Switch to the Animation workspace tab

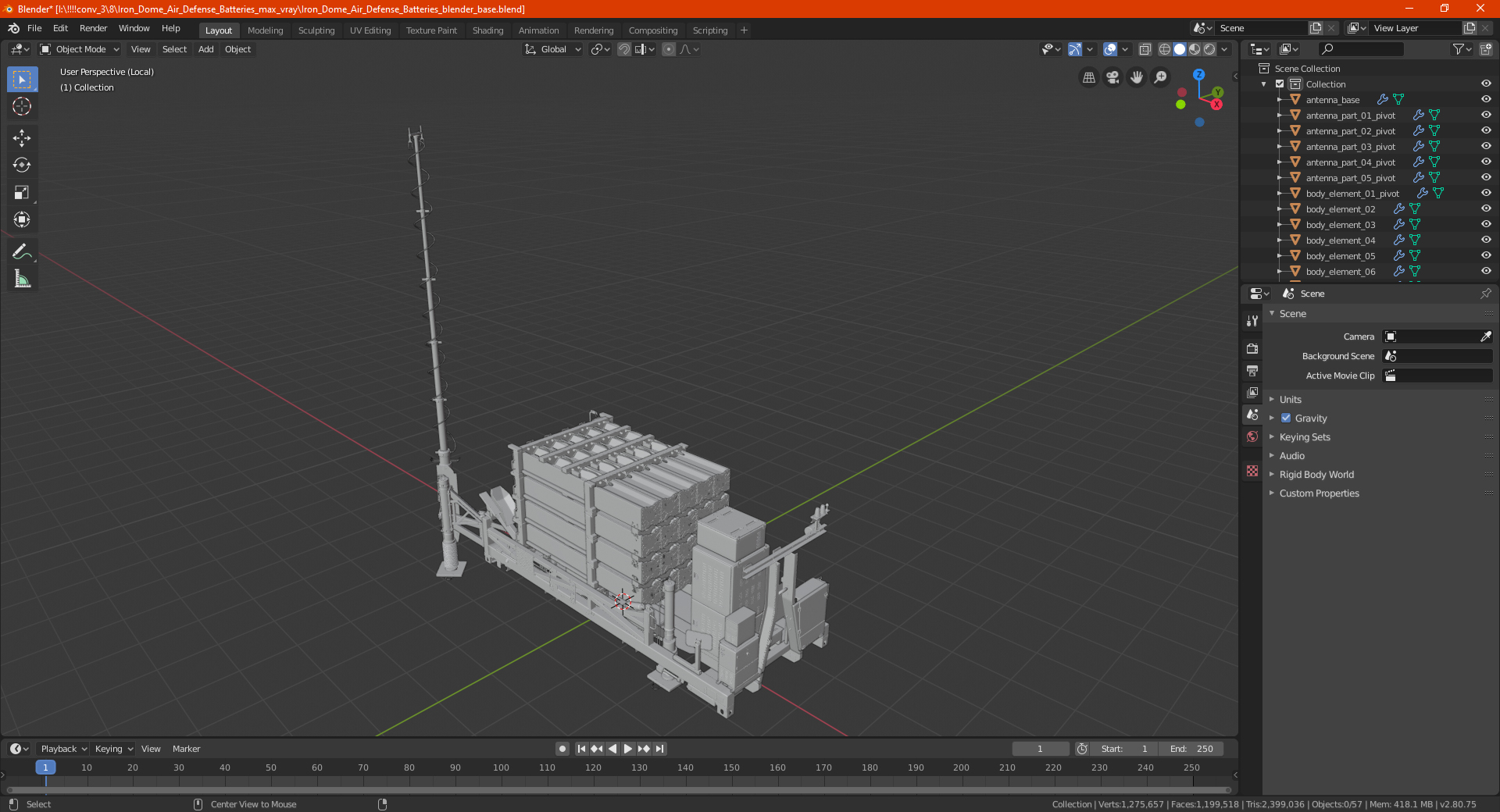tap(538, 30)
